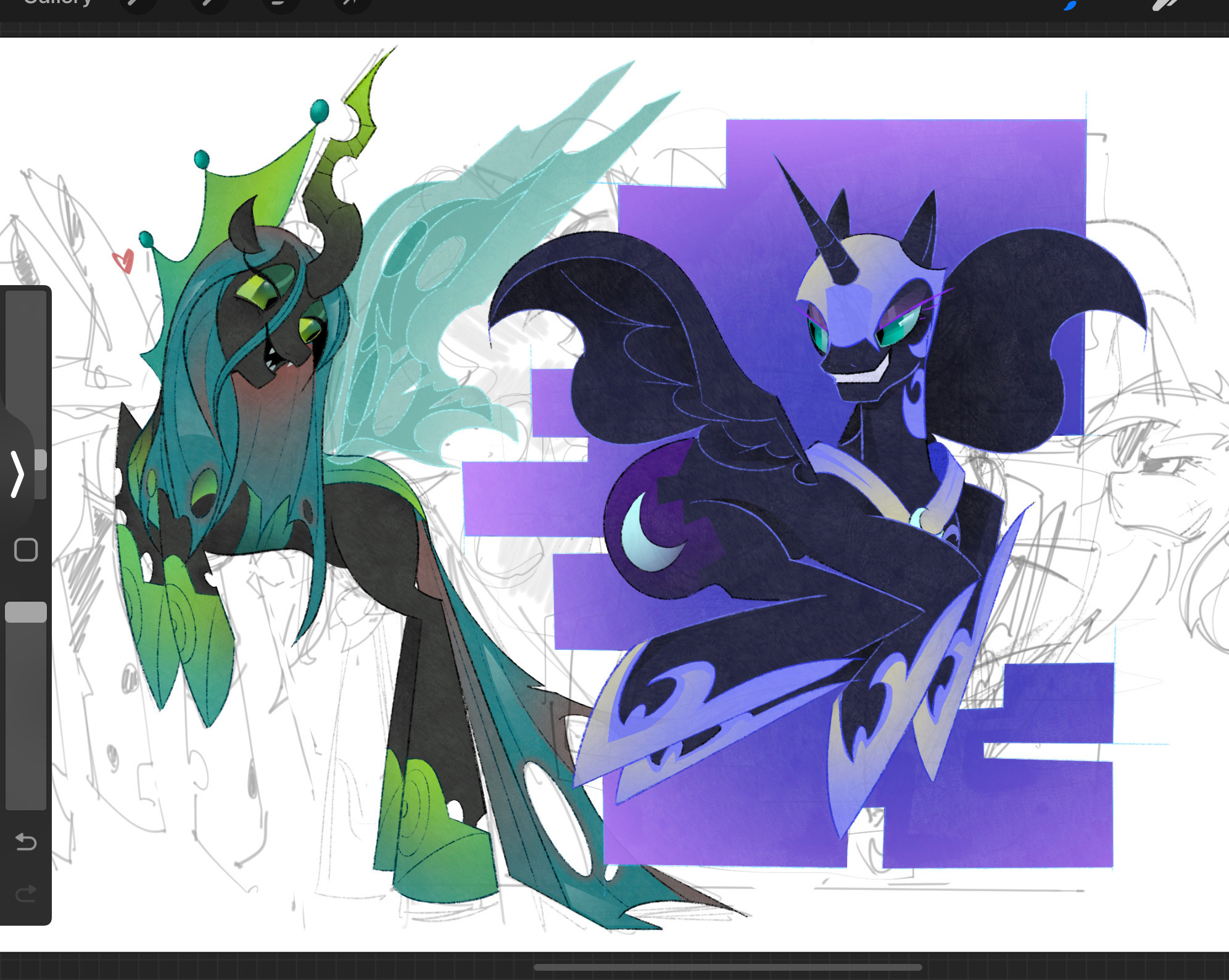
Task: Click the brush size slider handle
Action: point(40,460)
